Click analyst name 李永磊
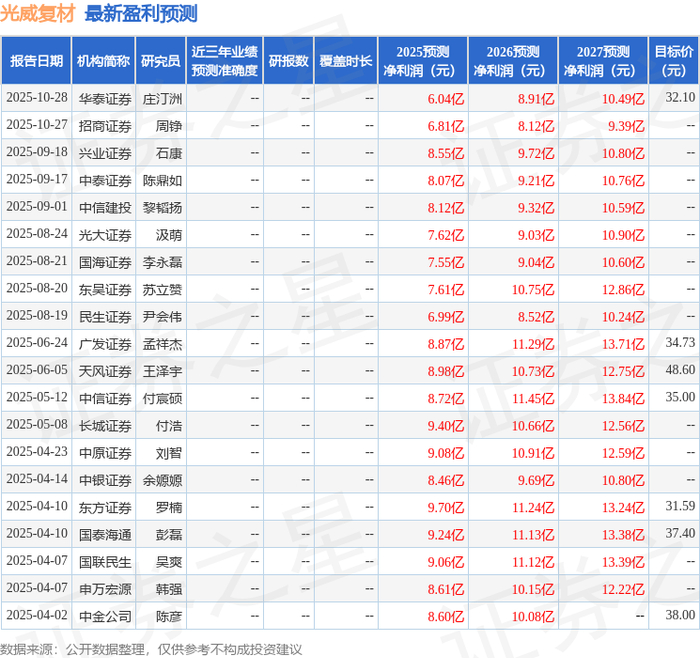The width and height of the screenshot is (700, 658). [162, 262]
